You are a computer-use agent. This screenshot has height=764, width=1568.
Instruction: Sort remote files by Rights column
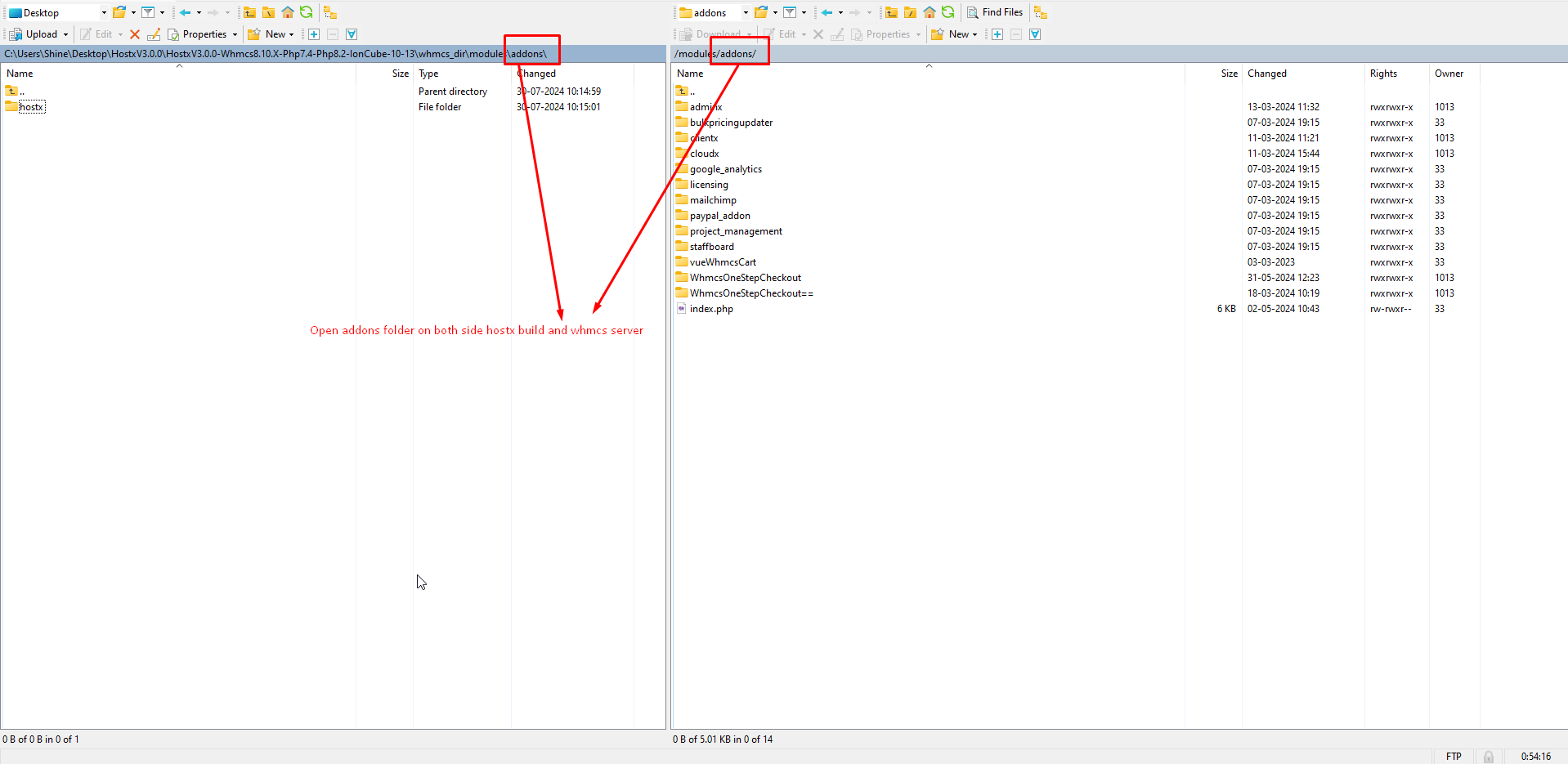click(x=1383, y=74)
